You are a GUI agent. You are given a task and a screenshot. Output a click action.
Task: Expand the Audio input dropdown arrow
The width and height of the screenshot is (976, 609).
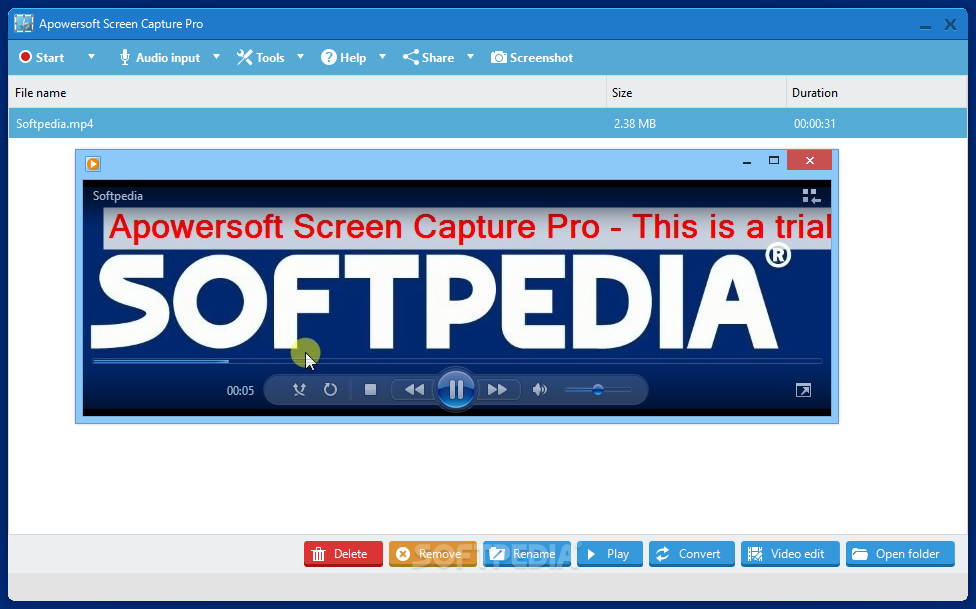tap(217, 57)
